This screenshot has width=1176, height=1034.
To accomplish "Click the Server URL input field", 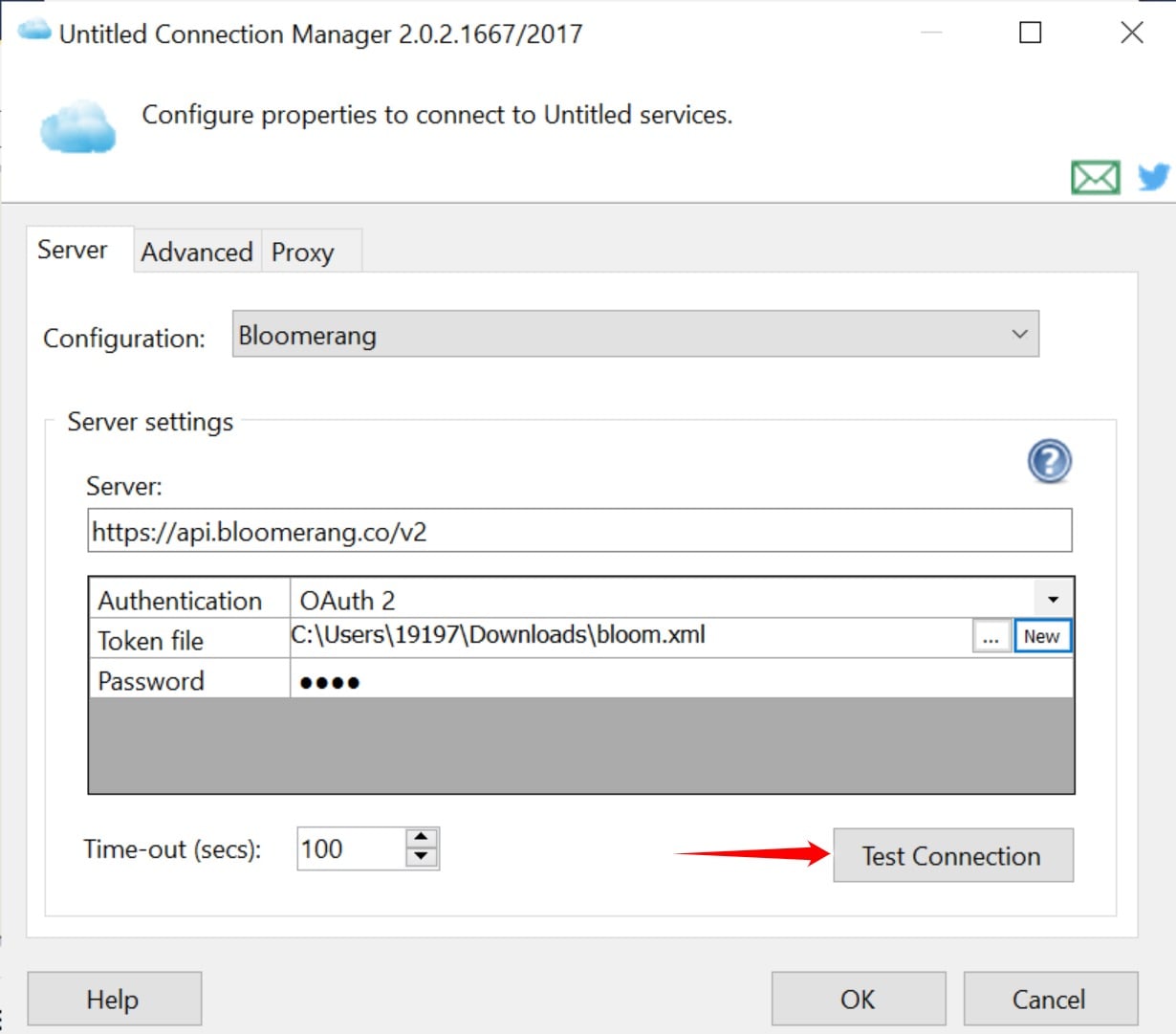I will (579, 531).
